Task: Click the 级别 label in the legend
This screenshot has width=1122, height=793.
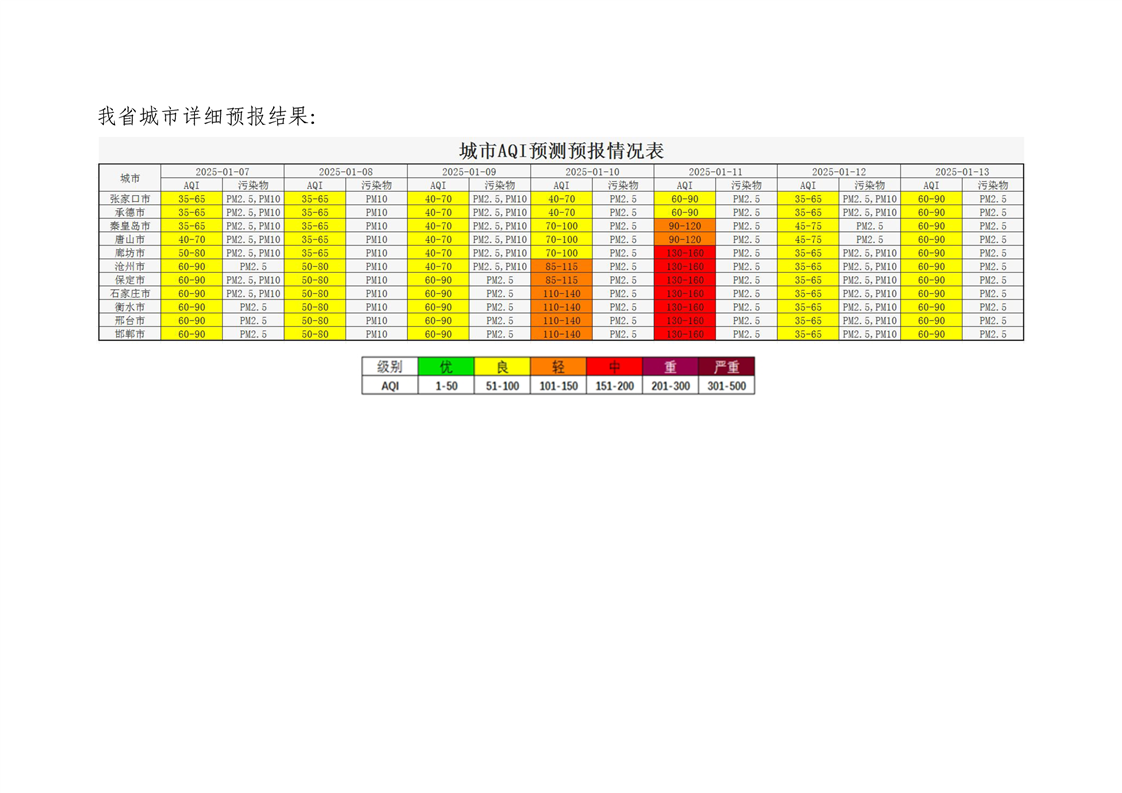Action: [x=390, y=367]
